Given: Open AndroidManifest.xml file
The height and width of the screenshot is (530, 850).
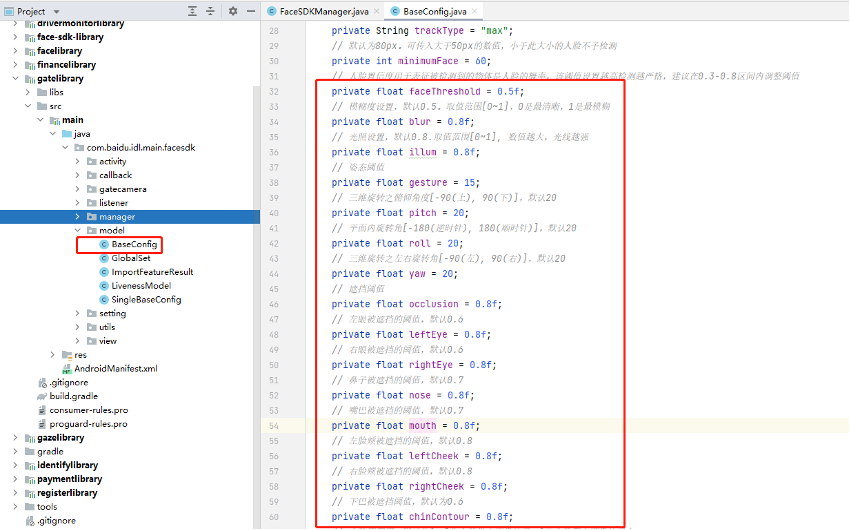Looking at the screenshot, I should click(x=115, y=369).
